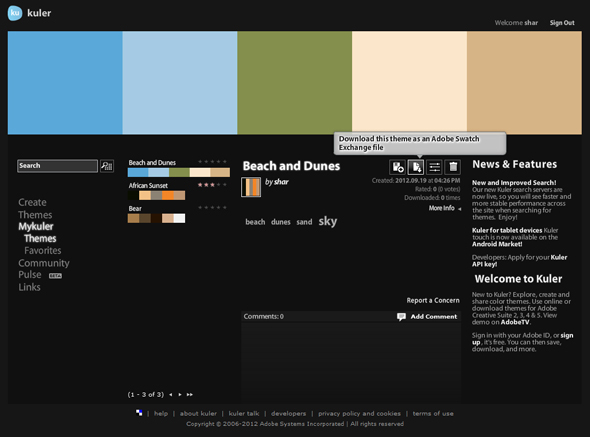Click Report a Concern link

[x=433, y=300]
